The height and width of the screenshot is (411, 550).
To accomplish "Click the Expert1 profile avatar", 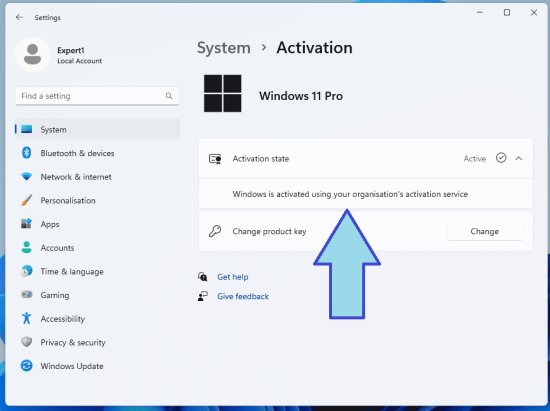I will tap(33, 54).
